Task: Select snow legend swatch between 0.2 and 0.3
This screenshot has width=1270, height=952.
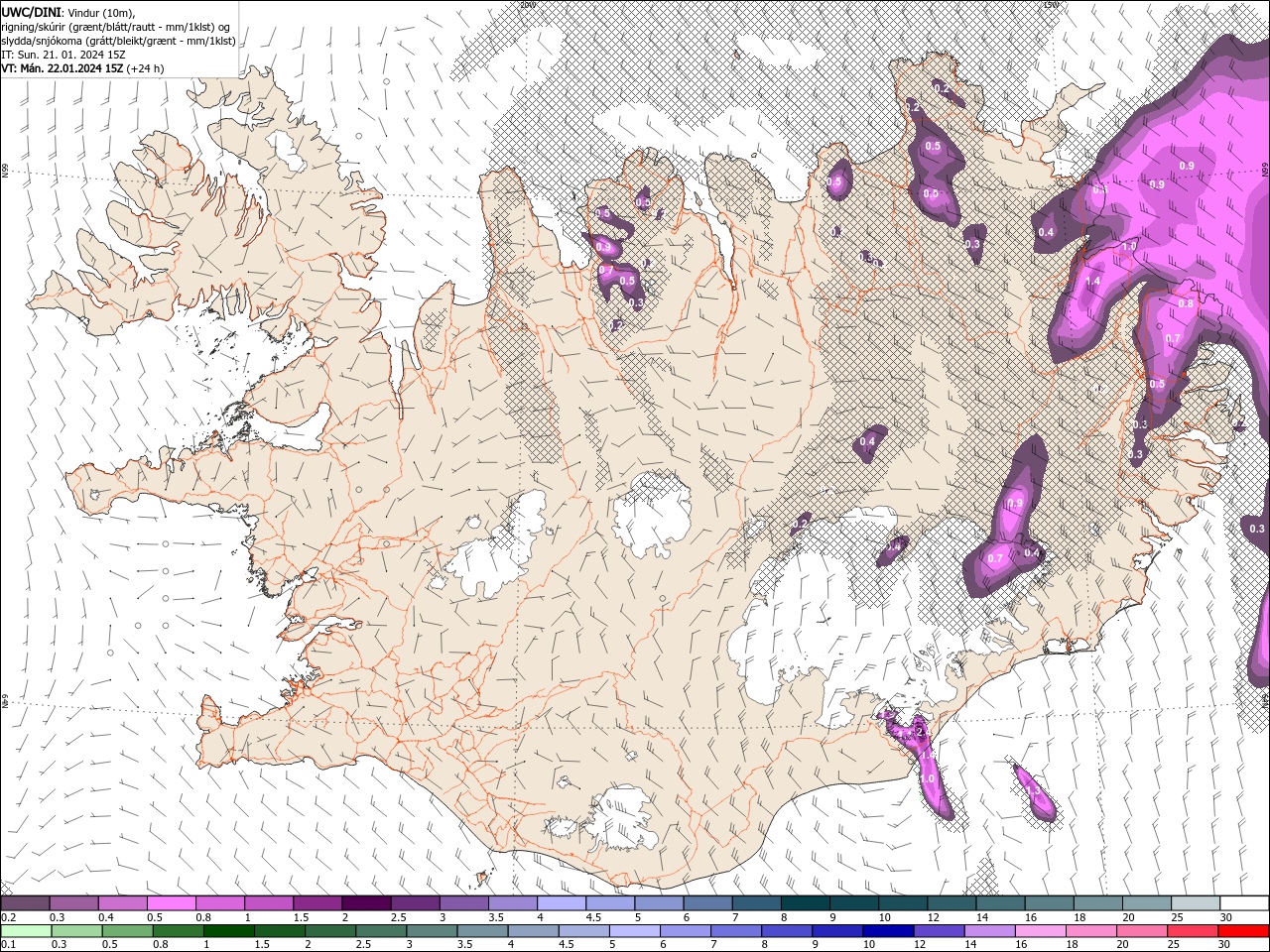Action: tap(25, 903)
